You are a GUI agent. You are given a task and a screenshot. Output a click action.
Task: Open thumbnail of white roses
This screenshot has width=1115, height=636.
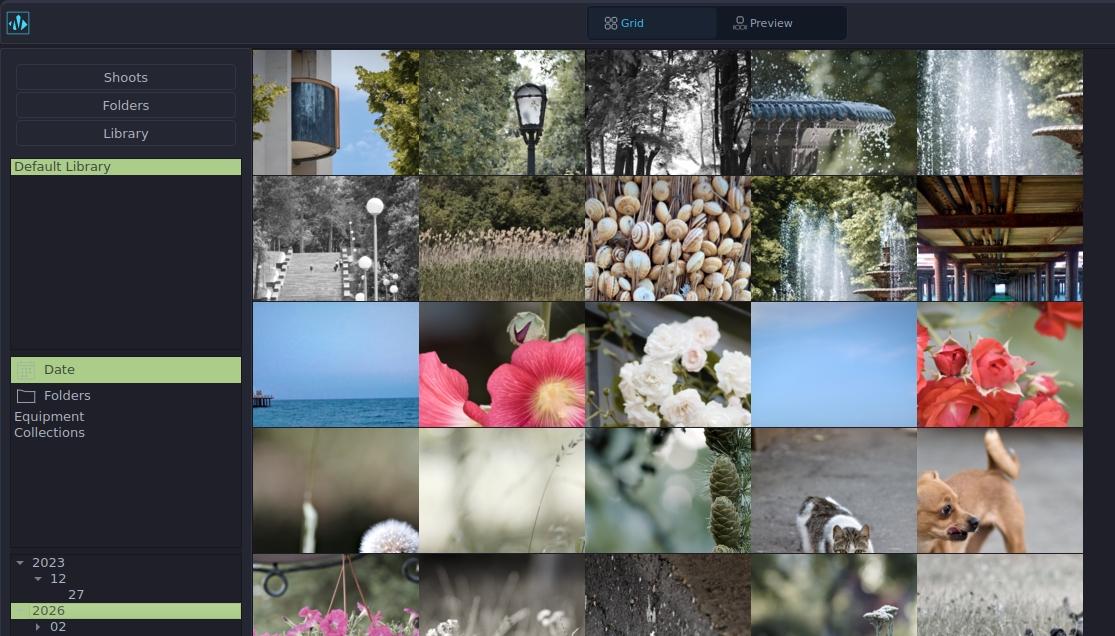click(668, 365)
